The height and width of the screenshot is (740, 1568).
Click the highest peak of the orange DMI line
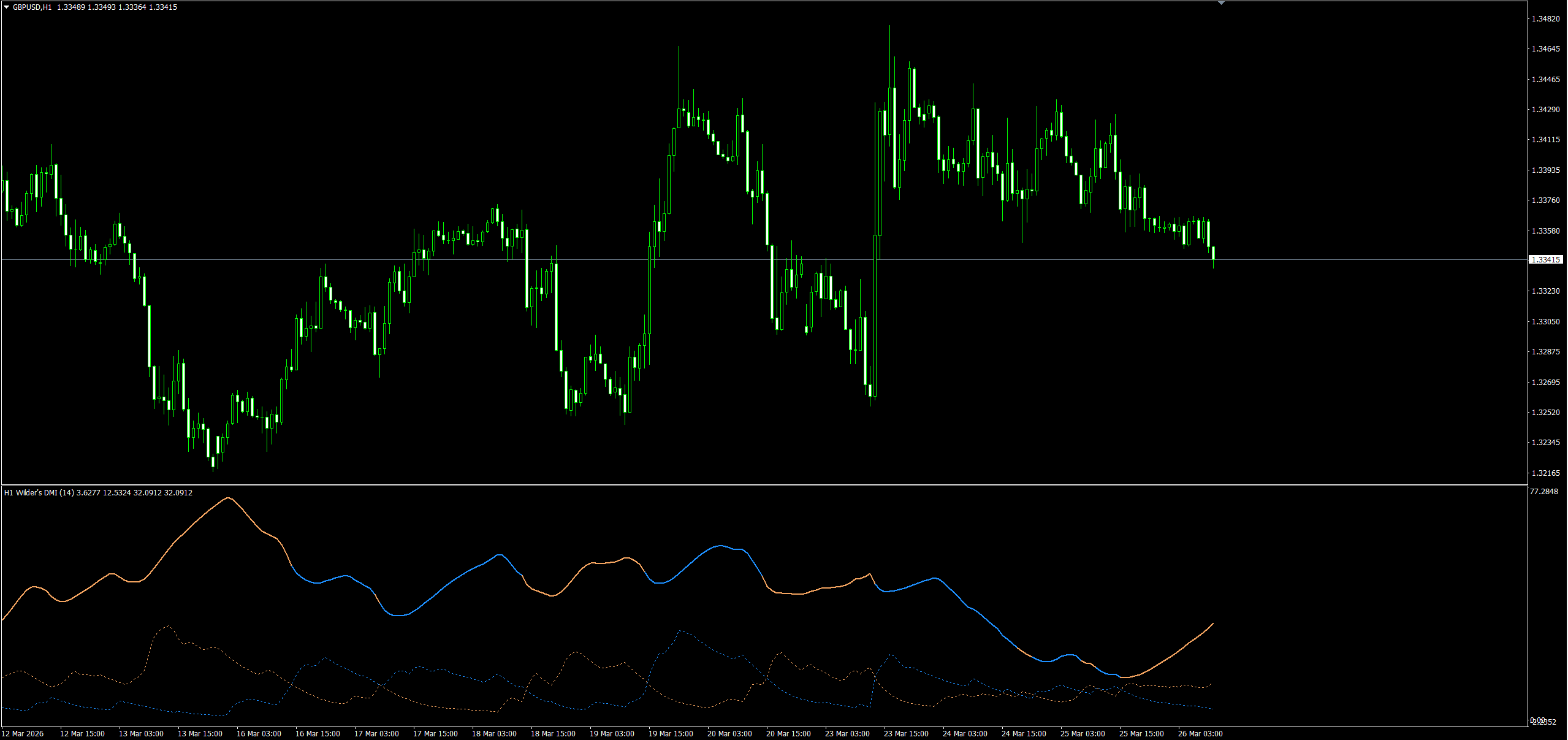point(228,498)
